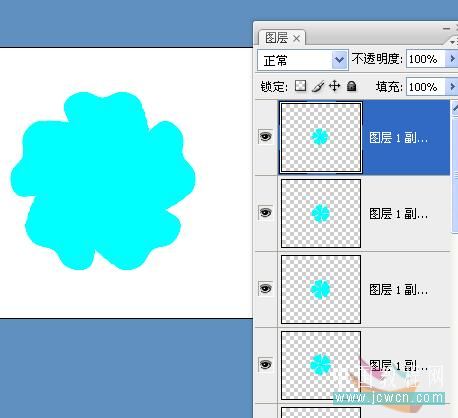Hide the second layer from top via eye

pos(266,213)
